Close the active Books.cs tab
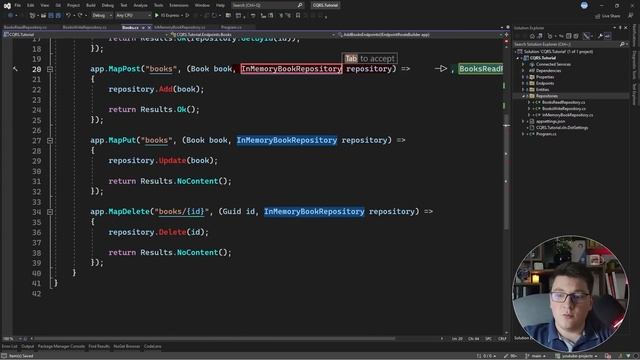The image size is (640, 360). click(149, 27)
